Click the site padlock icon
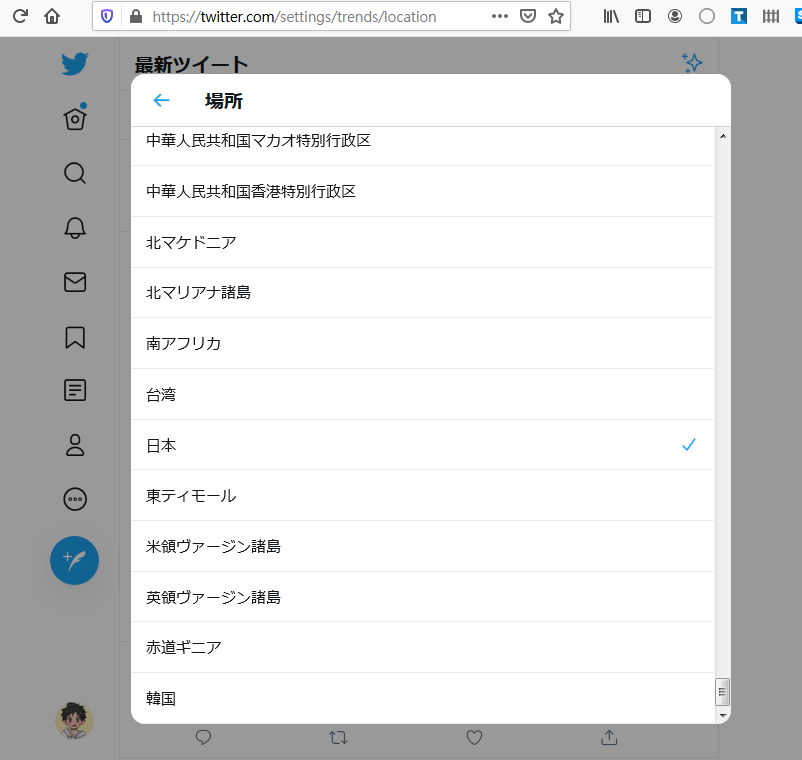Viewport: 802px width, 760px height. click(136, 17)
